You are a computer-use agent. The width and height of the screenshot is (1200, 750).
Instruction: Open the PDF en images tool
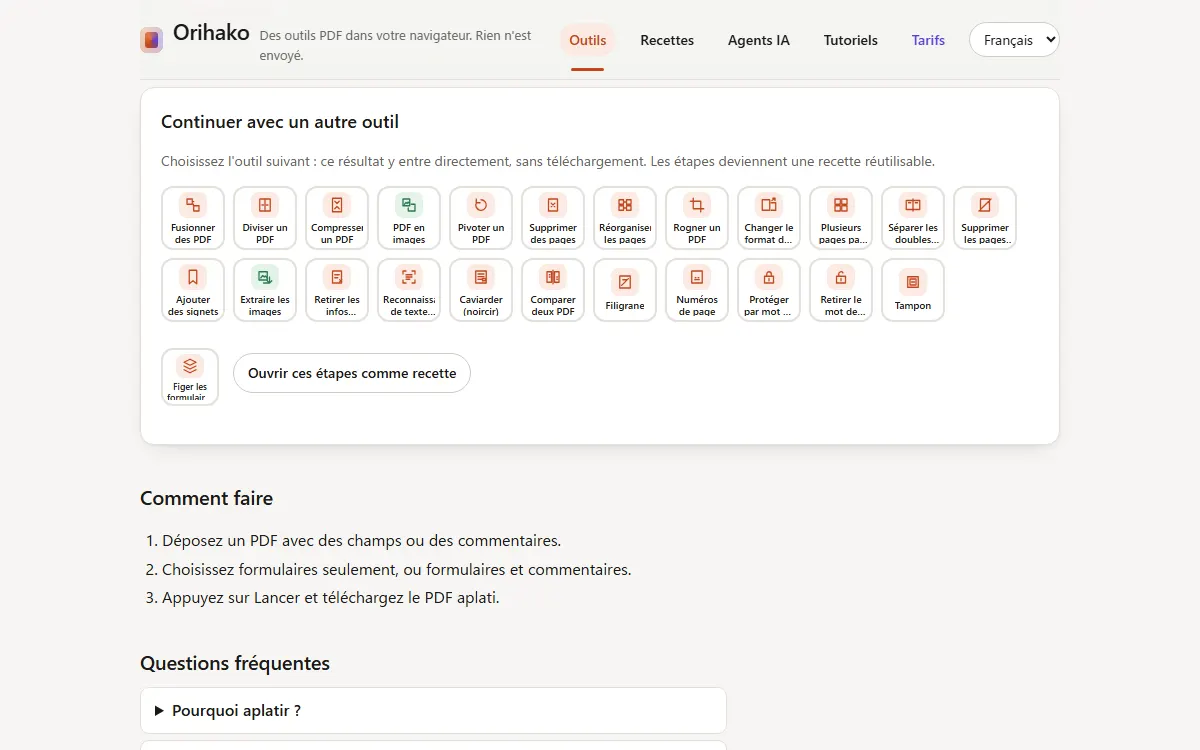click(409, 218)
